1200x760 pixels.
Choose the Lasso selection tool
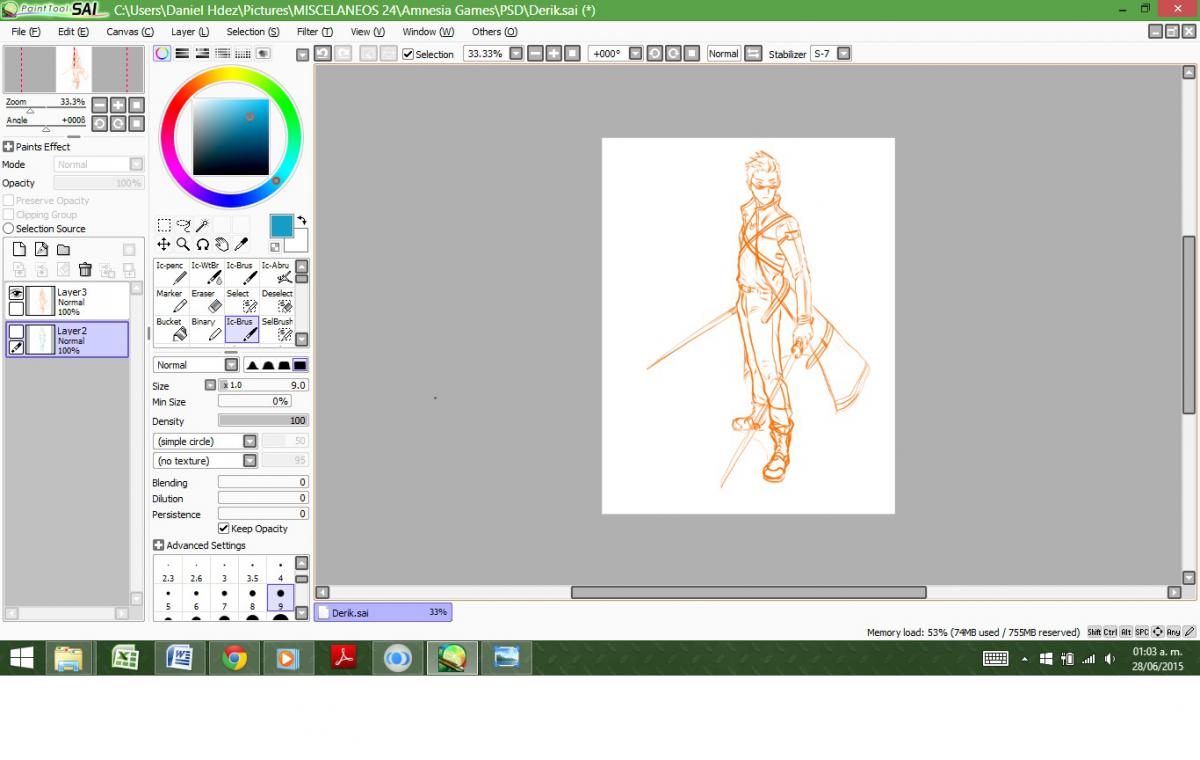183,226
